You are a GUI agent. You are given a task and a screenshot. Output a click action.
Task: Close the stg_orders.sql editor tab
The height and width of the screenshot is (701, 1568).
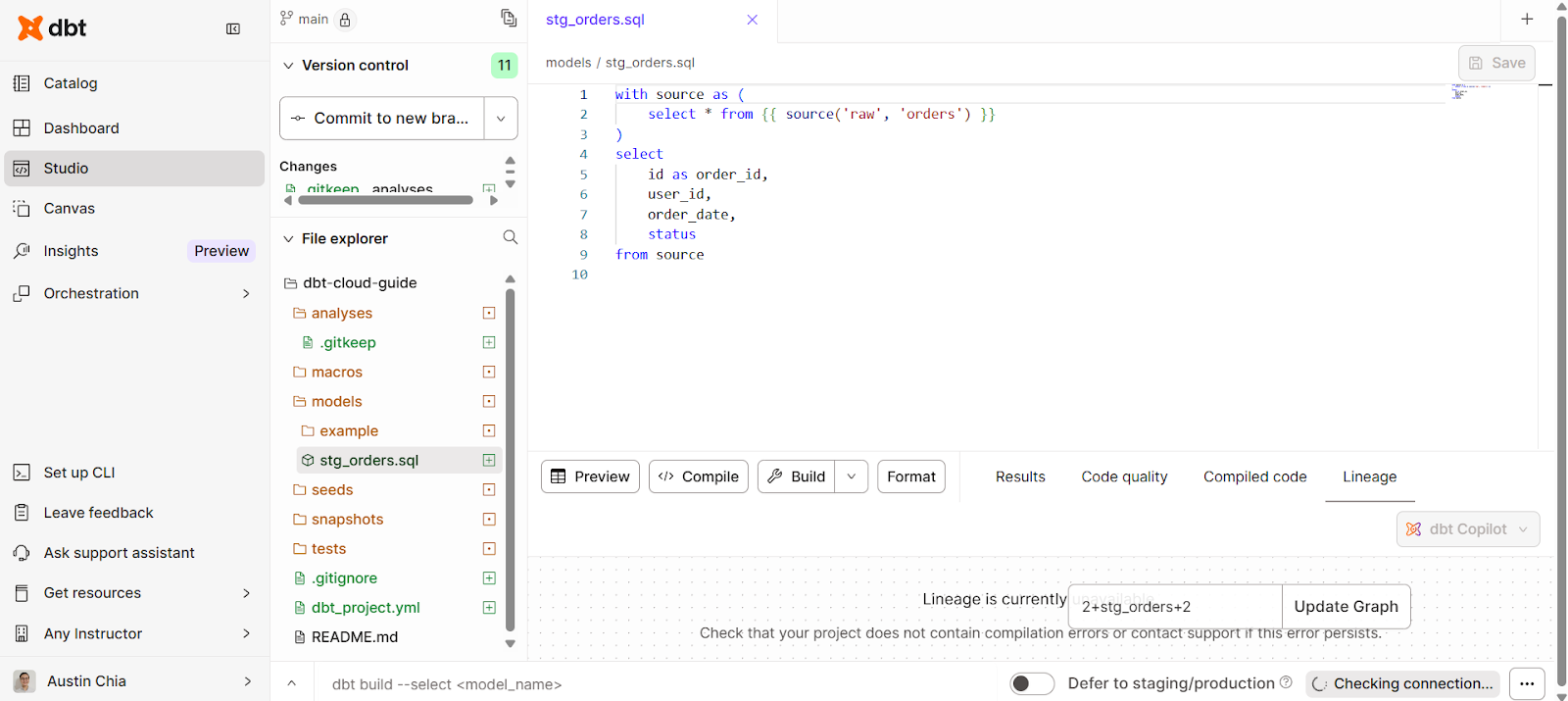click(x=753, y=20)
